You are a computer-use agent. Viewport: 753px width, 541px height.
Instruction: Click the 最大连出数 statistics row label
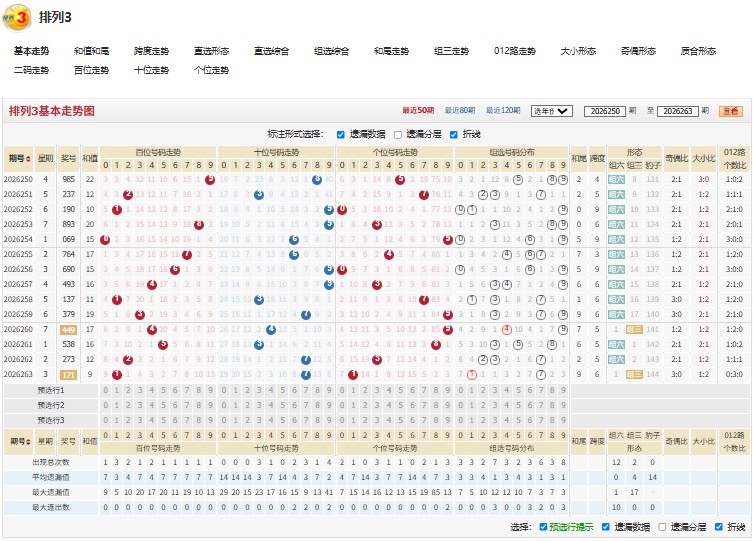click(51, 507)
